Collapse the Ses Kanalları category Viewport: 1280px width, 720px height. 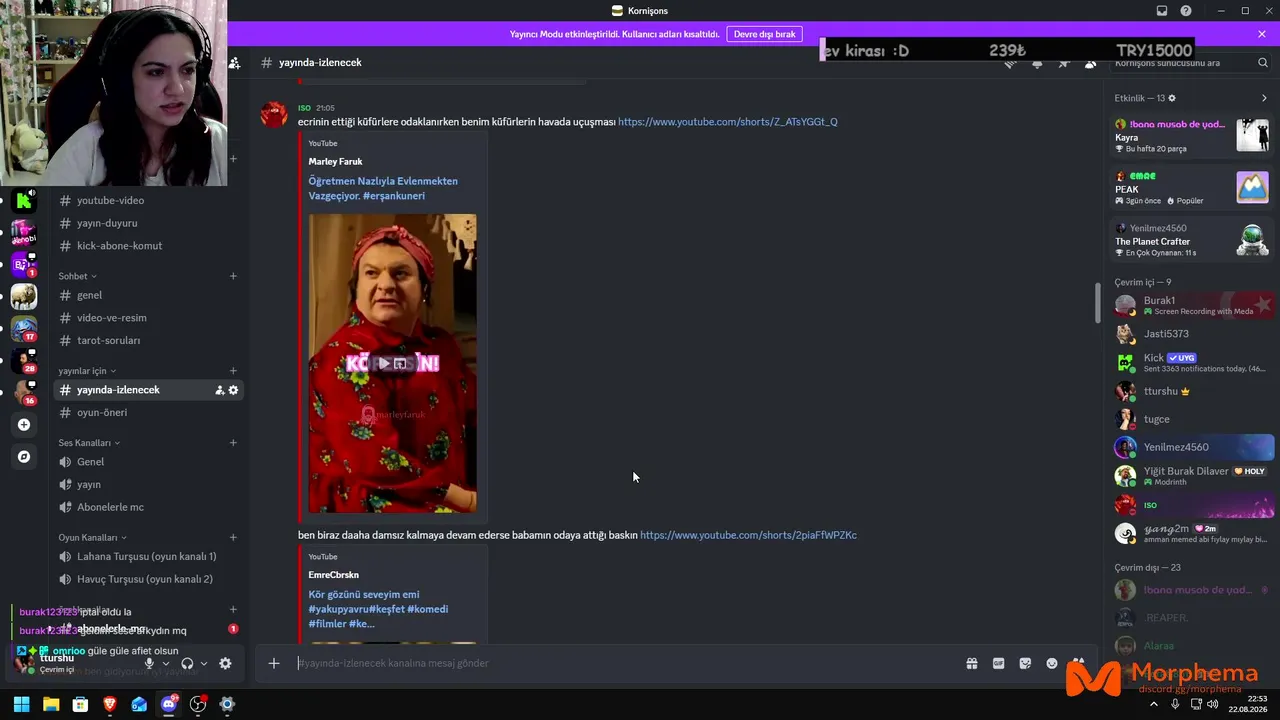(x=89, y=443)
